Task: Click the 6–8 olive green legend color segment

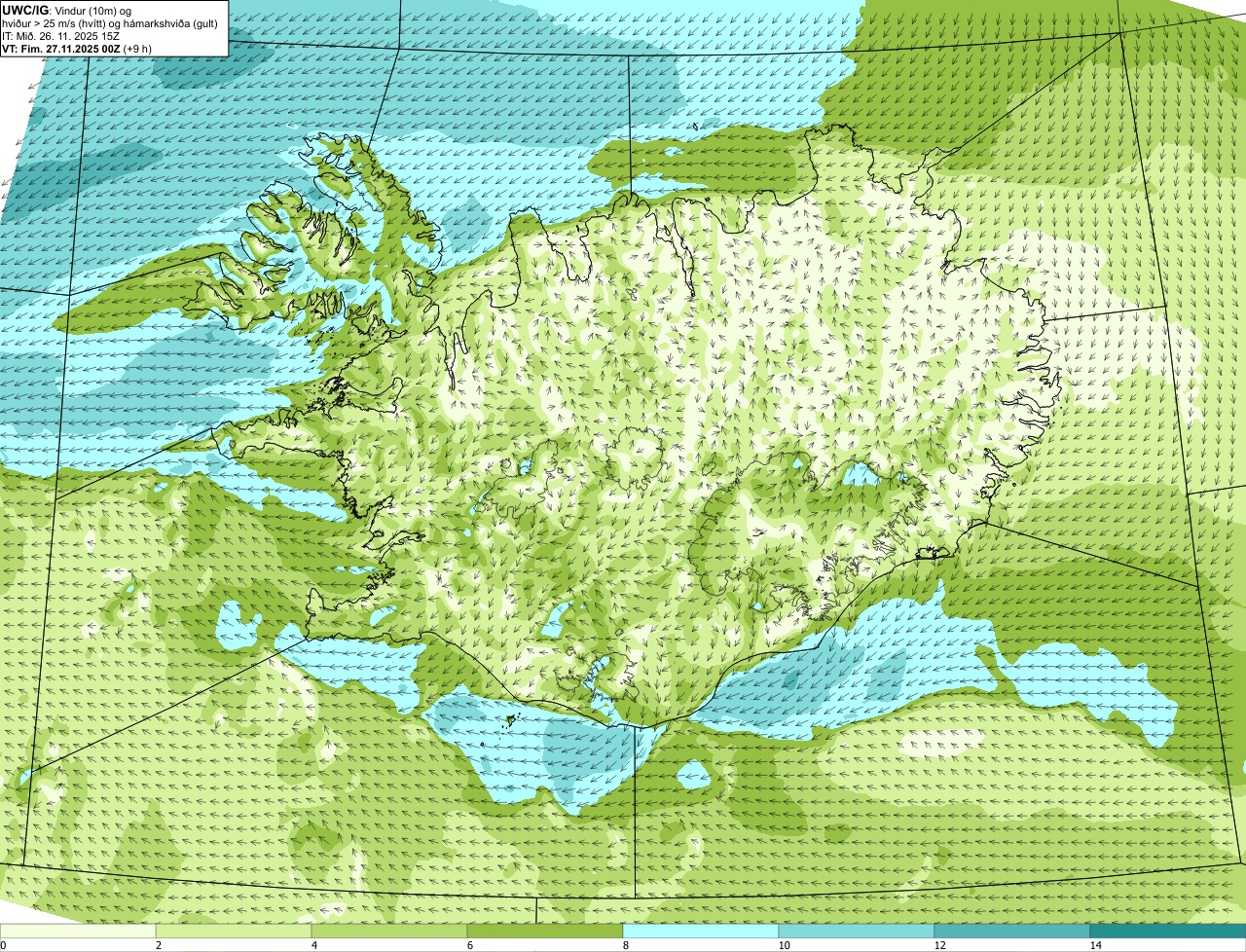Action: click(x=545, y=931)
